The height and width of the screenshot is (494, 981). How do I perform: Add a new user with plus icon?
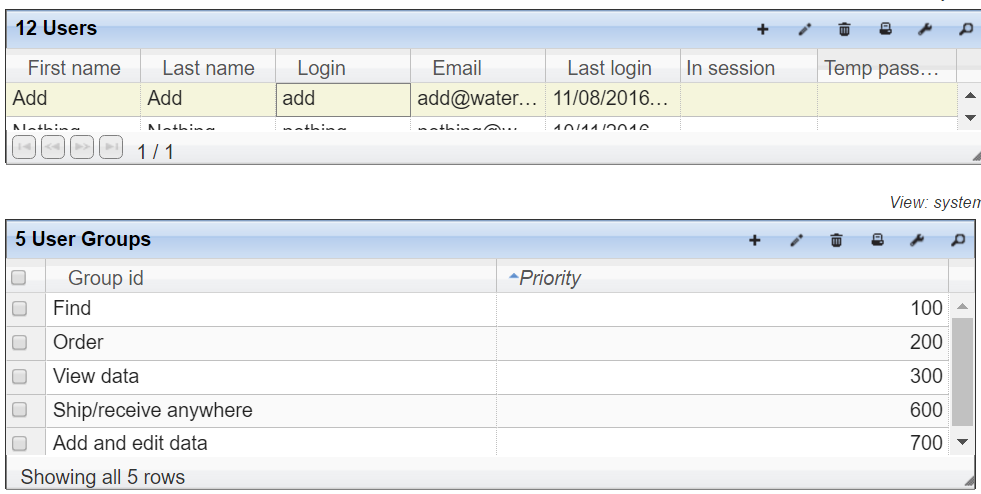click(x=762, y=29)
